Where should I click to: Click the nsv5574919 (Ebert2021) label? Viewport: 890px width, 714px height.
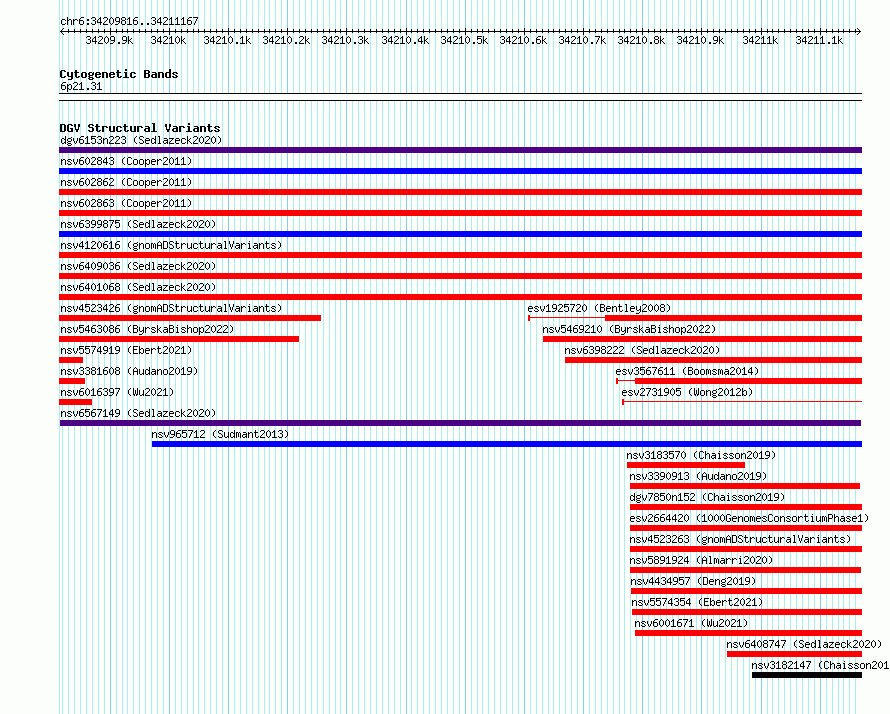pyautogui.click(x=126, y=350)
